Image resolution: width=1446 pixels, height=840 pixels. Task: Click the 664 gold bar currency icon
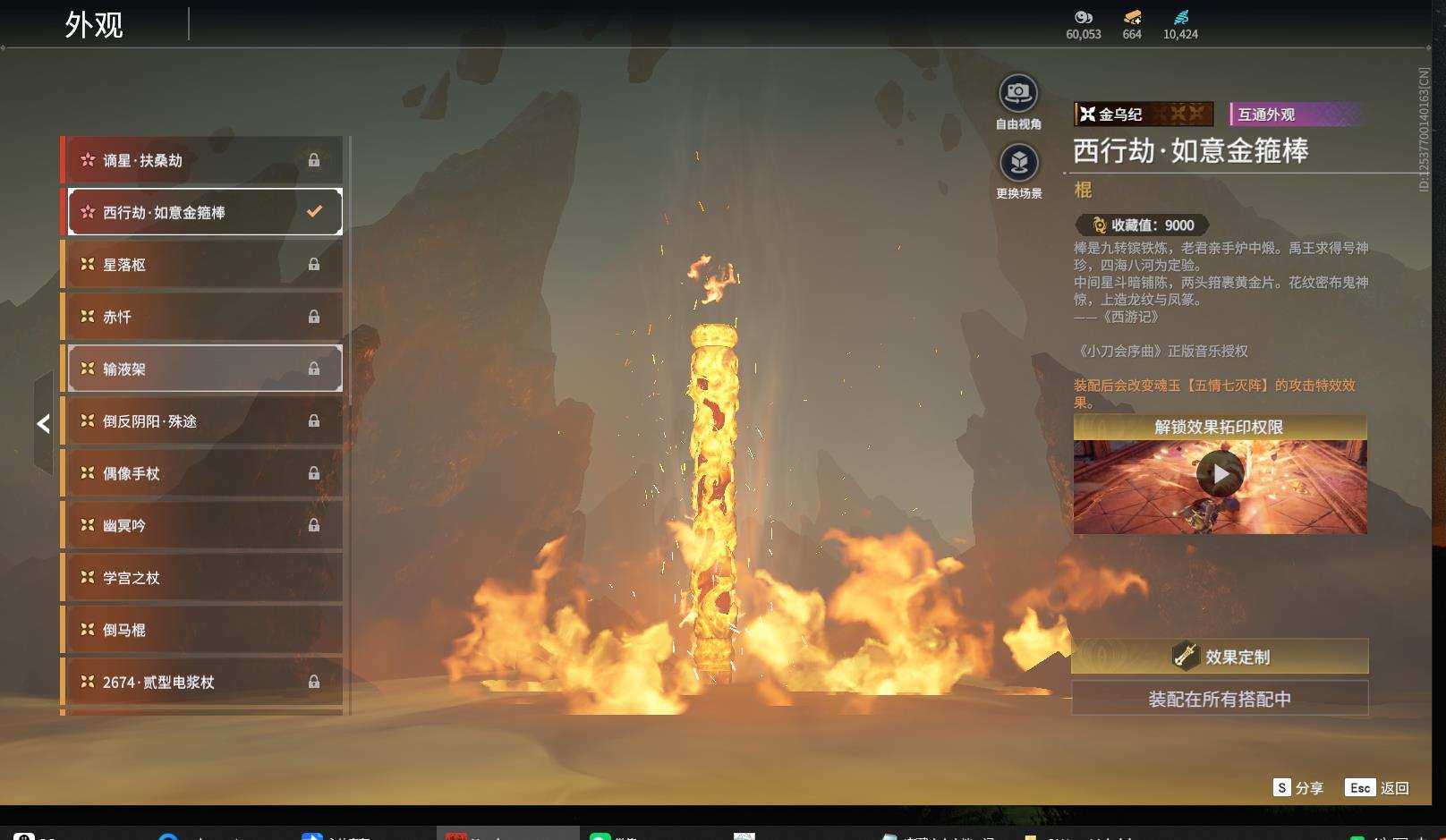coord(1132,17)
